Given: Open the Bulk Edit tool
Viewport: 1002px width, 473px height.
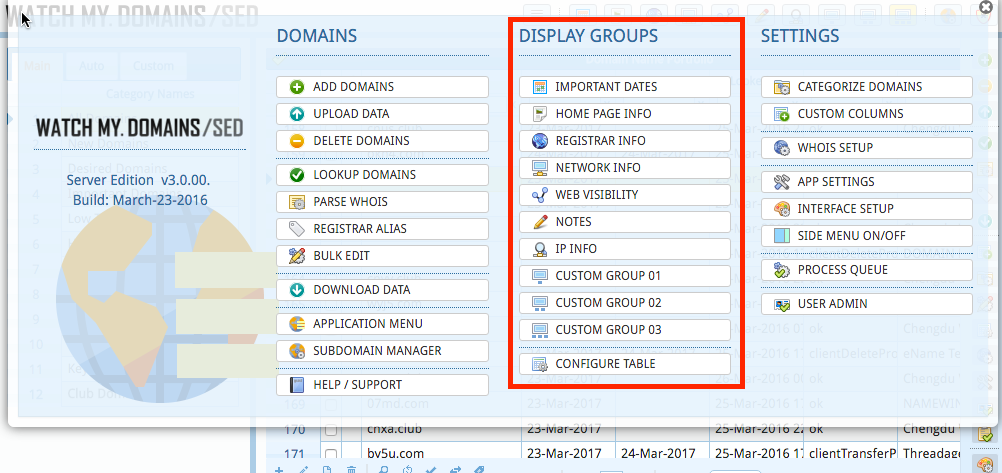Looking at the screenshot, I should click(x=382, y=256).
